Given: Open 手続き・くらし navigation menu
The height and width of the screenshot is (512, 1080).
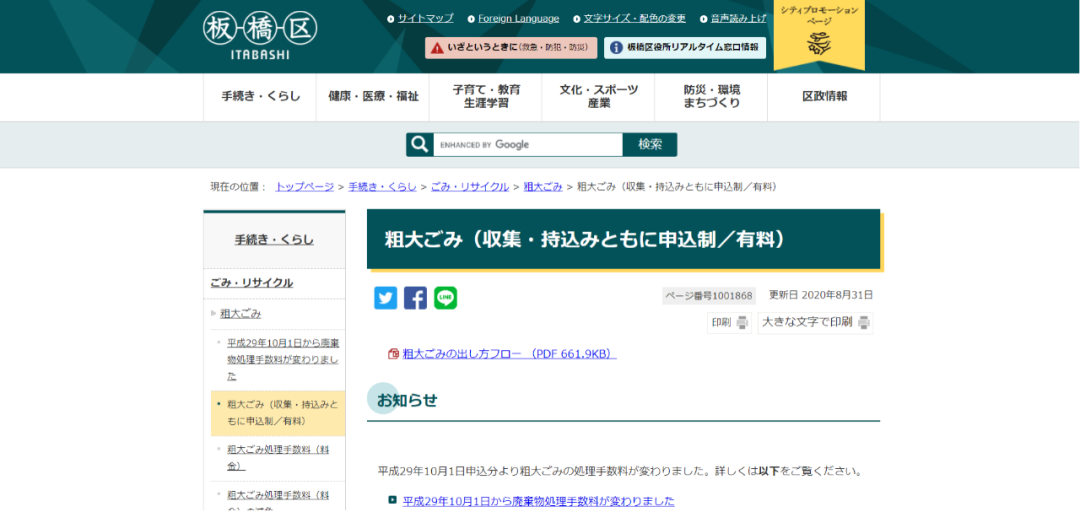Looking at the screenshot, I should tap(260, 97).
